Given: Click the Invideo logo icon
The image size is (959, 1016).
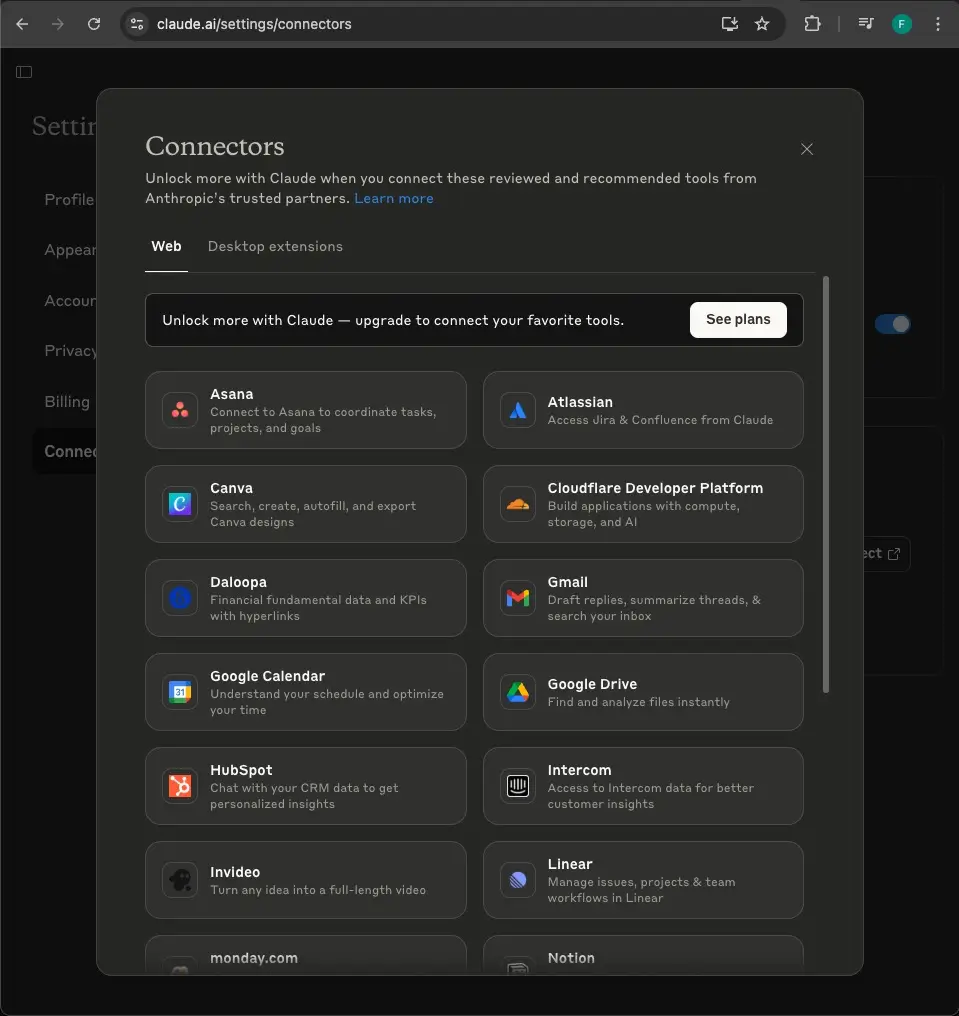Looking at the screenshot, I should pyautogui.click(x=180, y=880).
